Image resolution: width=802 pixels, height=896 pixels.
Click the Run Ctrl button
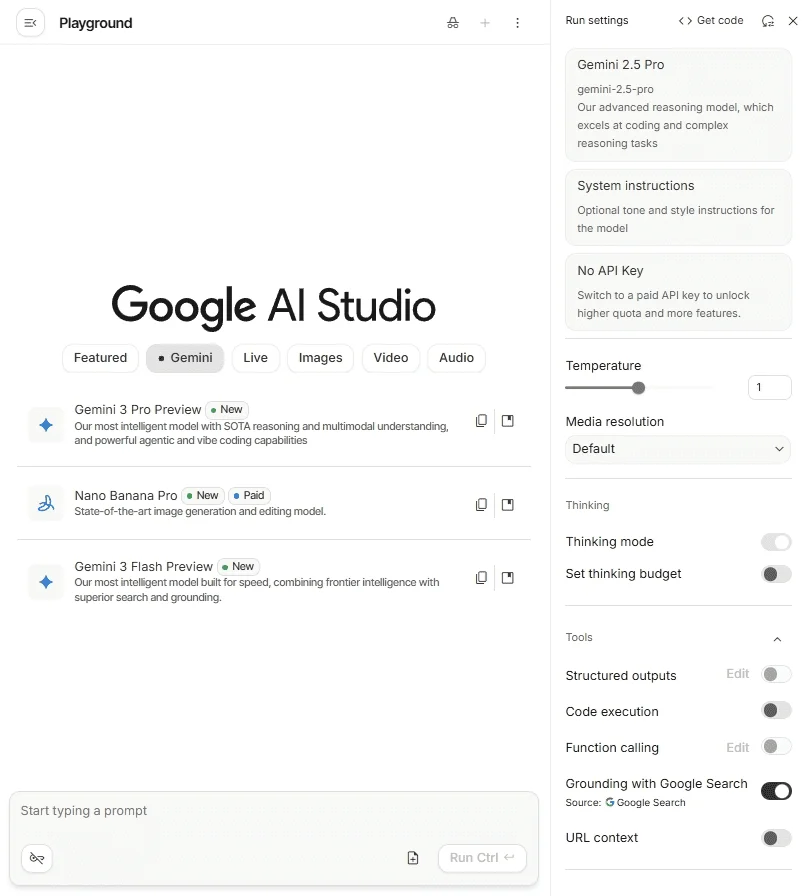click(x=482, y=858)
